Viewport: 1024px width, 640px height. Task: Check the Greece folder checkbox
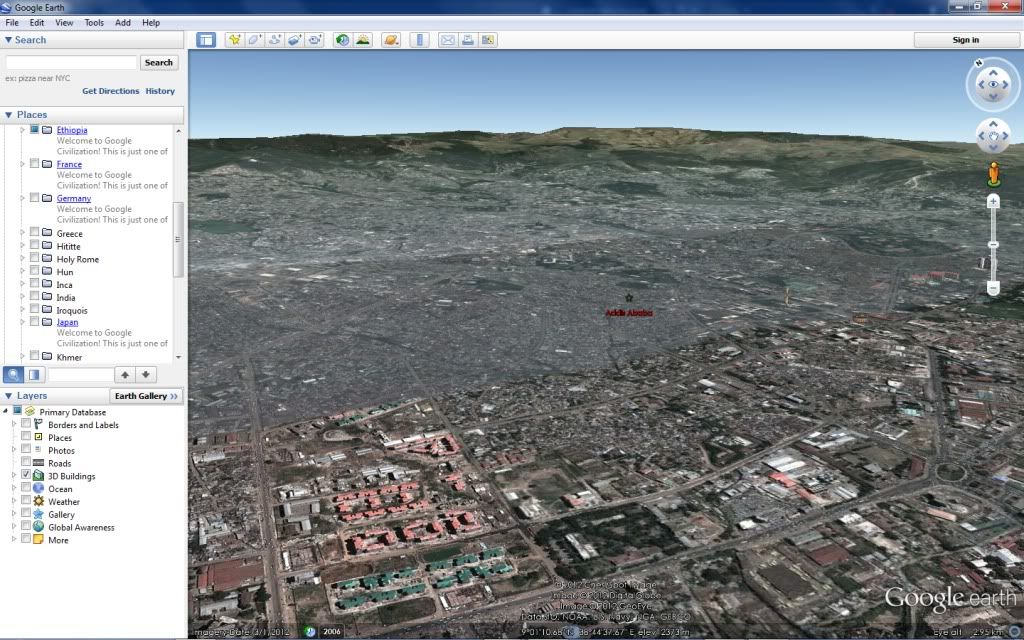(x=35, y=232)
